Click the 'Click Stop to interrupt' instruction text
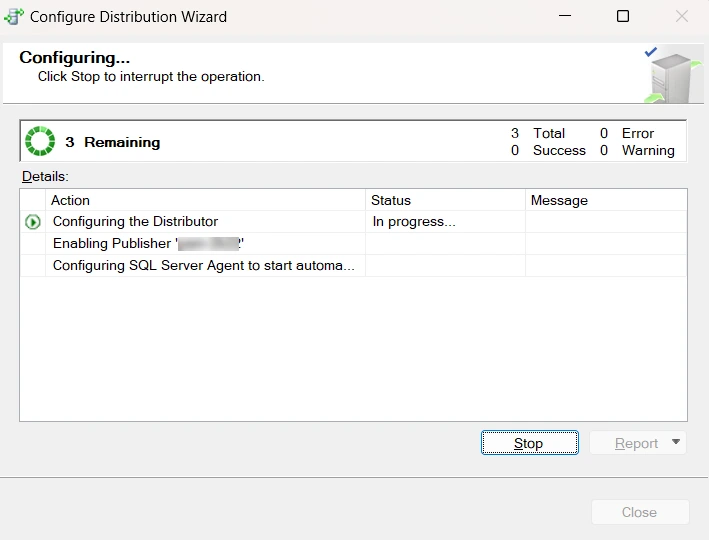 (x=151, y=76)
